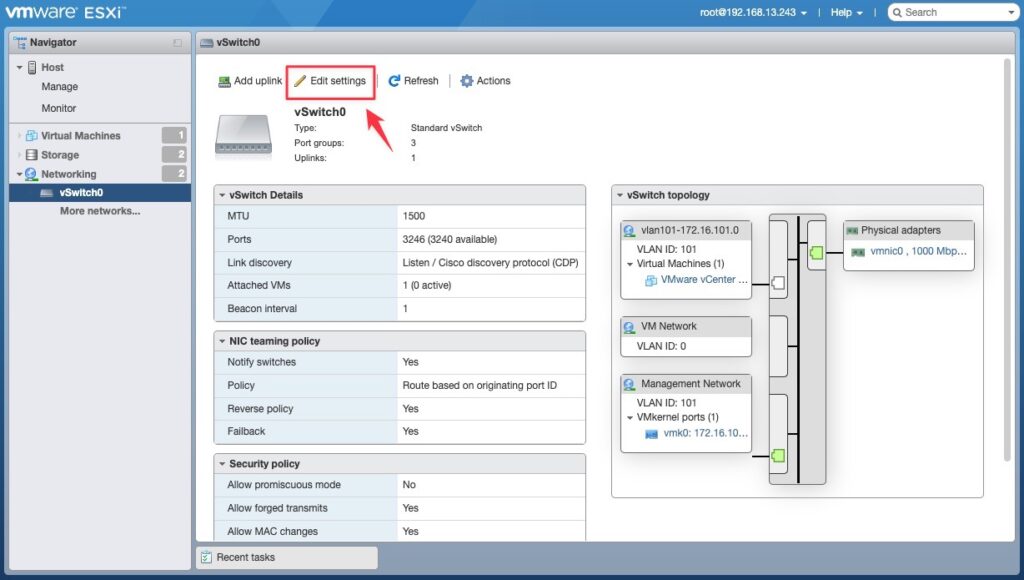Click the Navigator panel icon

pyautogui.click(x=20, y=42)
